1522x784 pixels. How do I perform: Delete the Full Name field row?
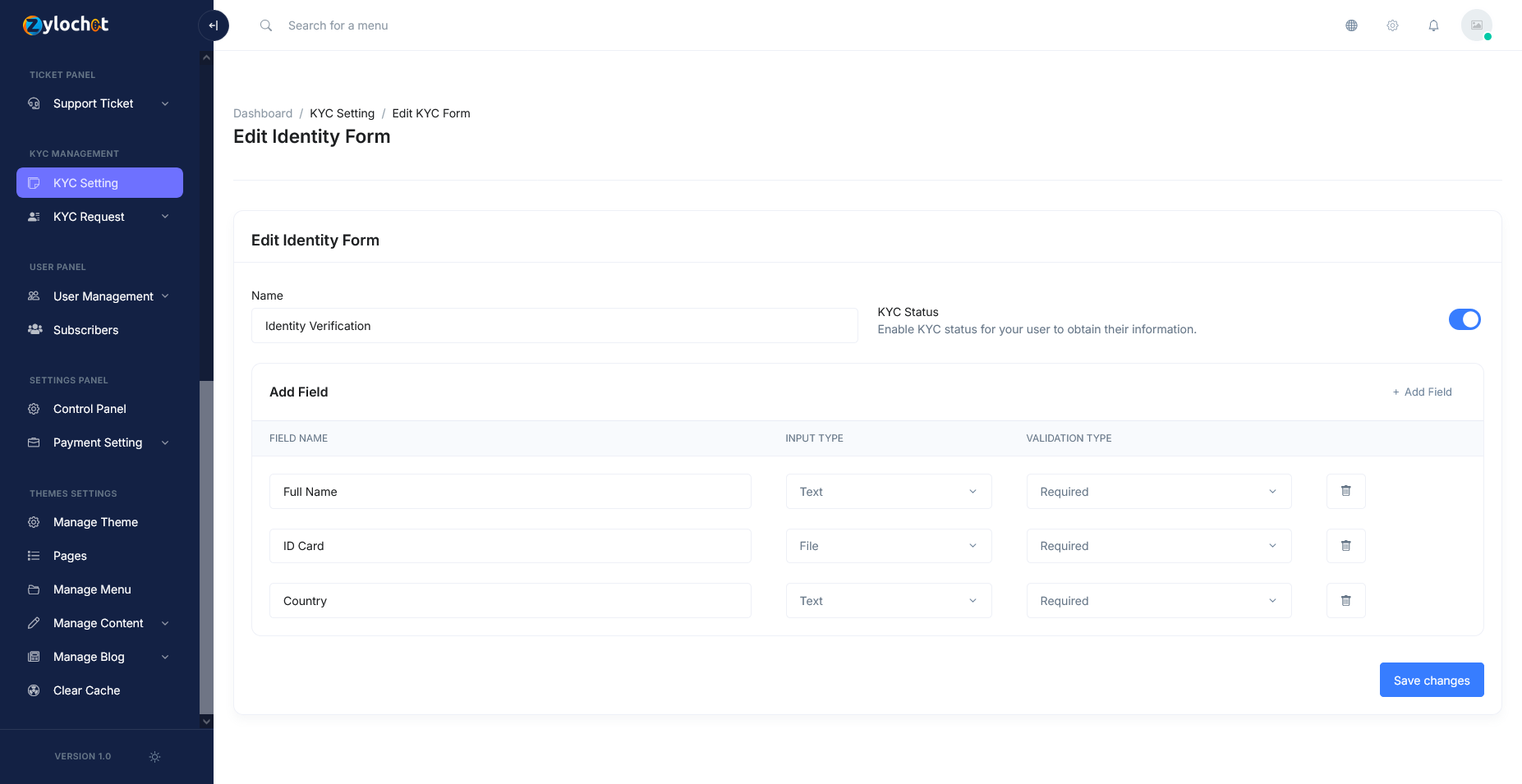pos(1345,491)
